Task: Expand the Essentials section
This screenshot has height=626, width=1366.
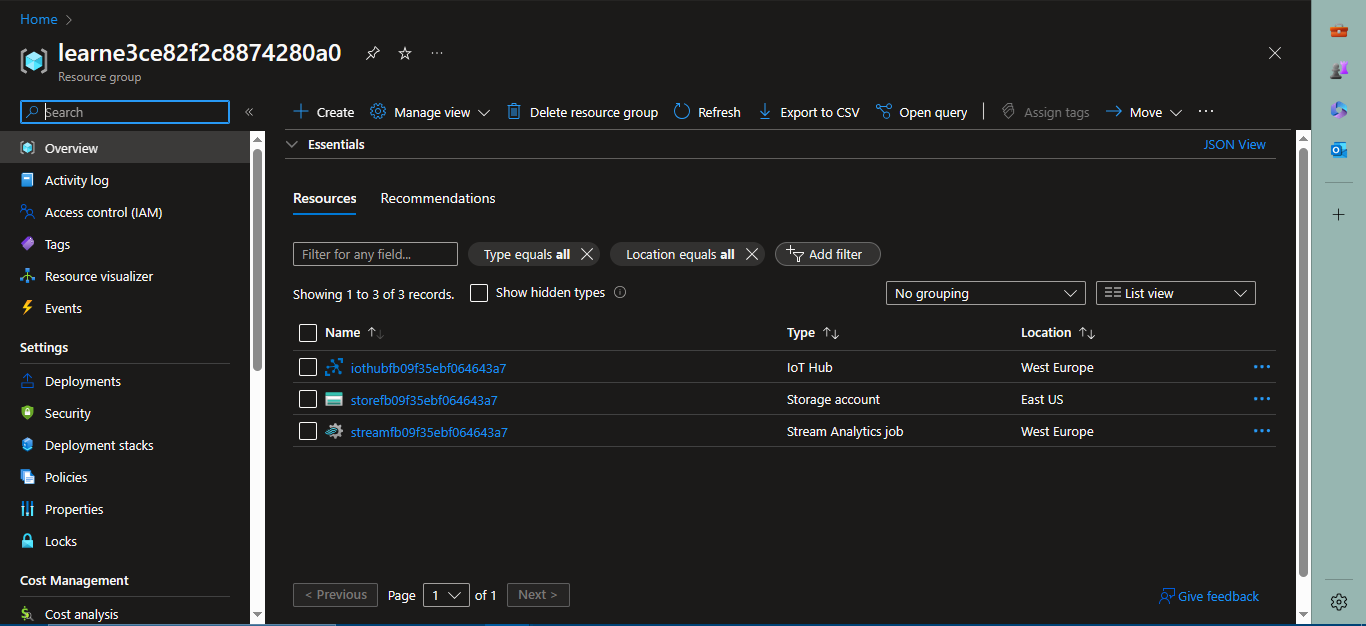Action: 291,143
